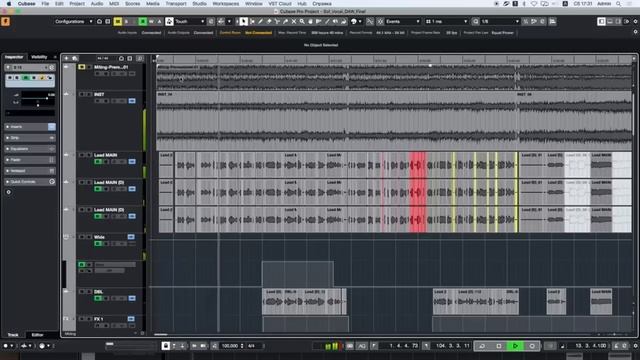Open the File menu

point(45,4)
